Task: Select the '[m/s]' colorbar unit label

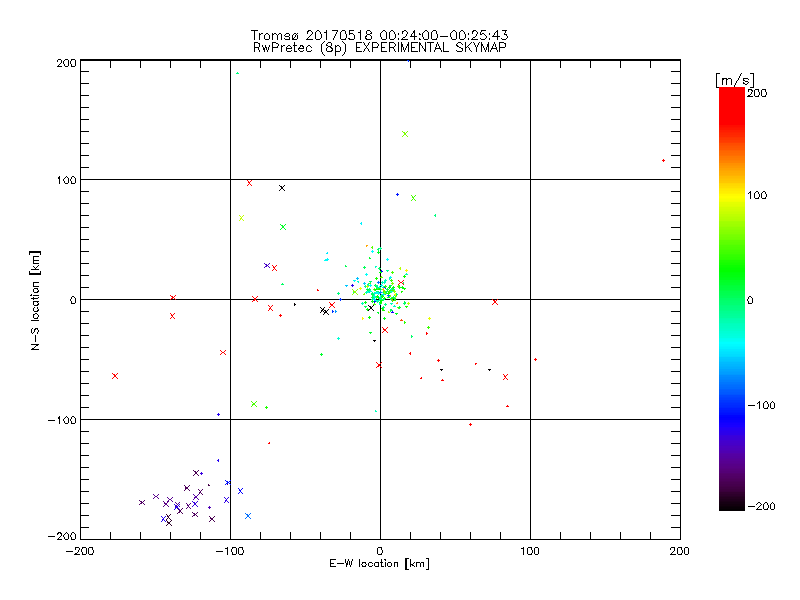Action: (735, 80)
